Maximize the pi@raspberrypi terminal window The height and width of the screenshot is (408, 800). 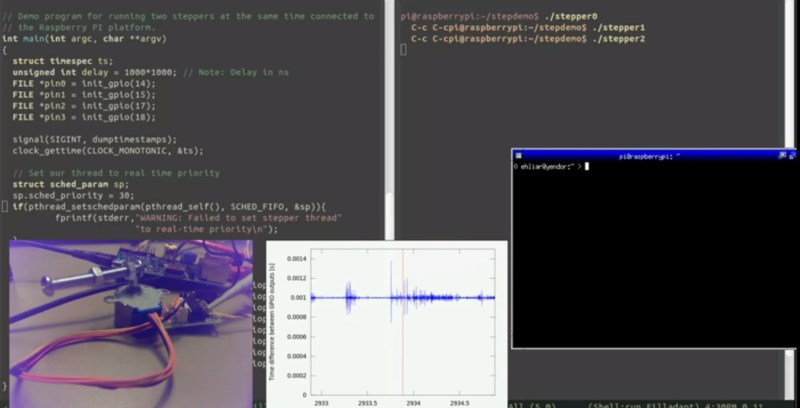pos(780,156)
